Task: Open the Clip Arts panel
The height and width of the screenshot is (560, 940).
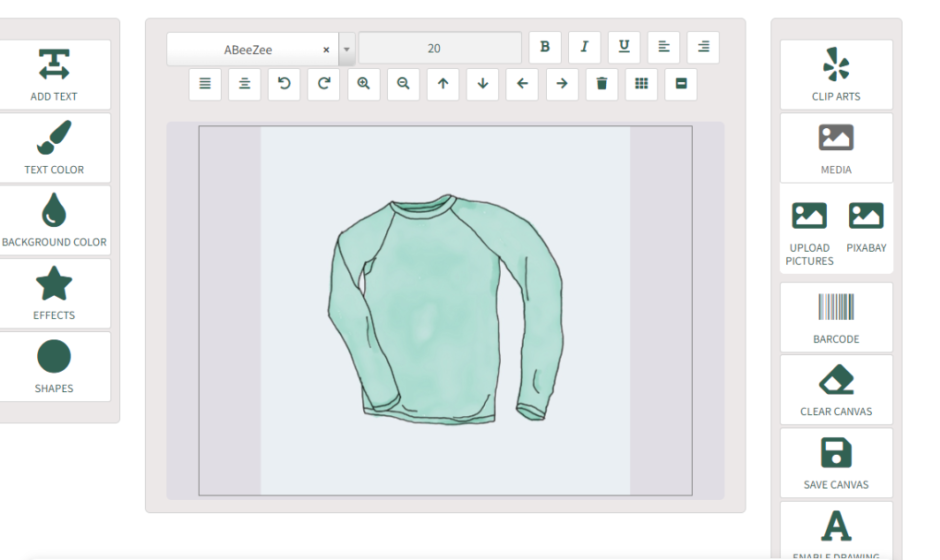Action: (x=836, y=75)
